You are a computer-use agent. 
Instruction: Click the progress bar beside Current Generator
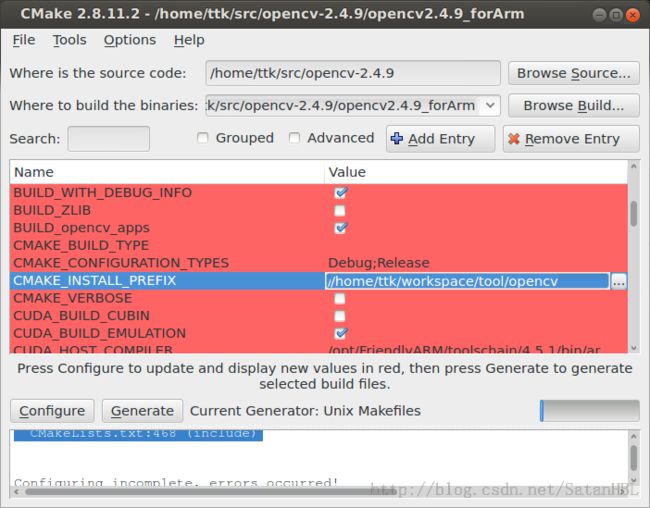pyautogui.click(x=589, y=411)
